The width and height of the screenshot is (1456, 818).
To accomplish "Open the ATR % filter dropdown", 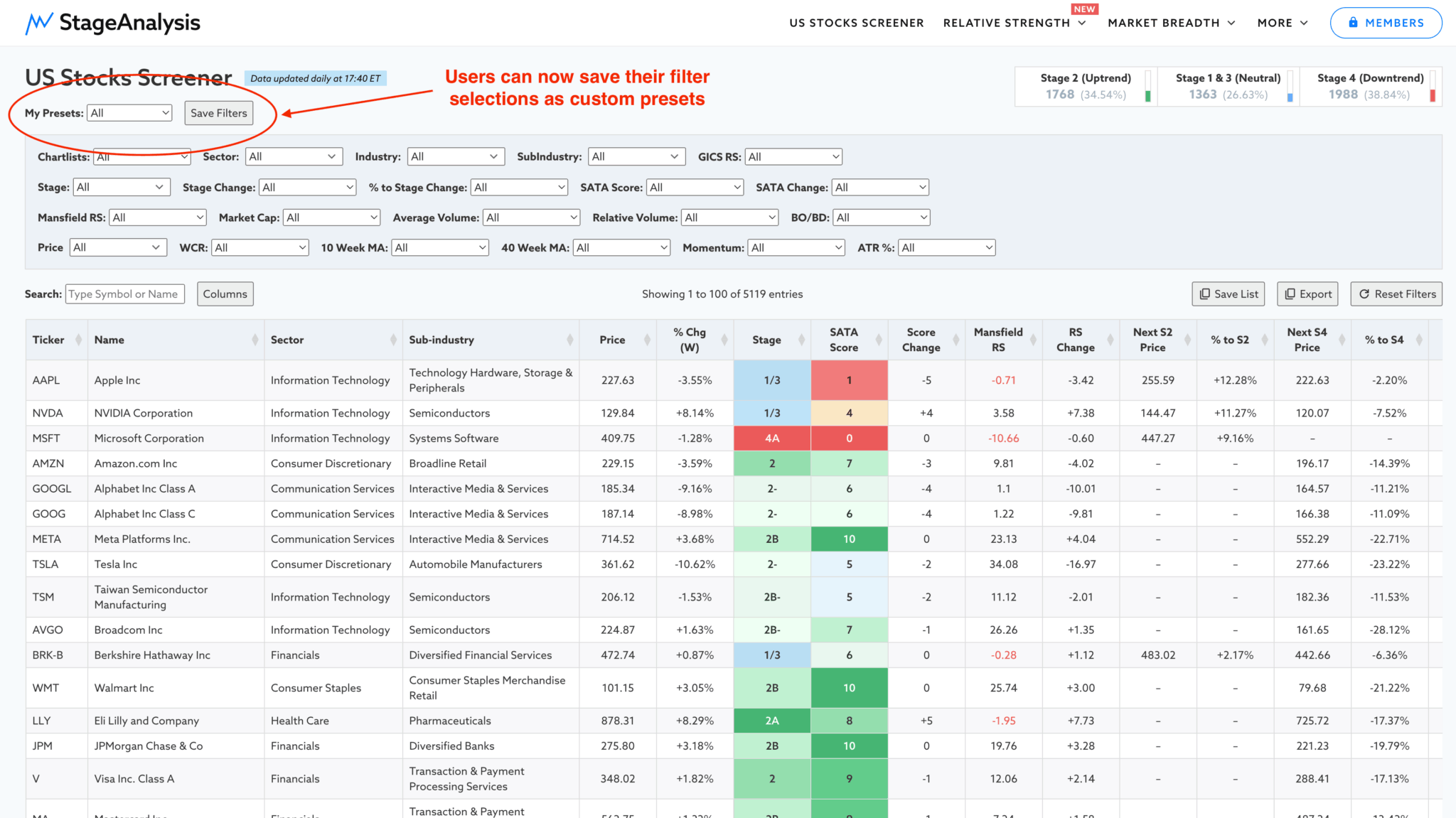I will point(946,247).
